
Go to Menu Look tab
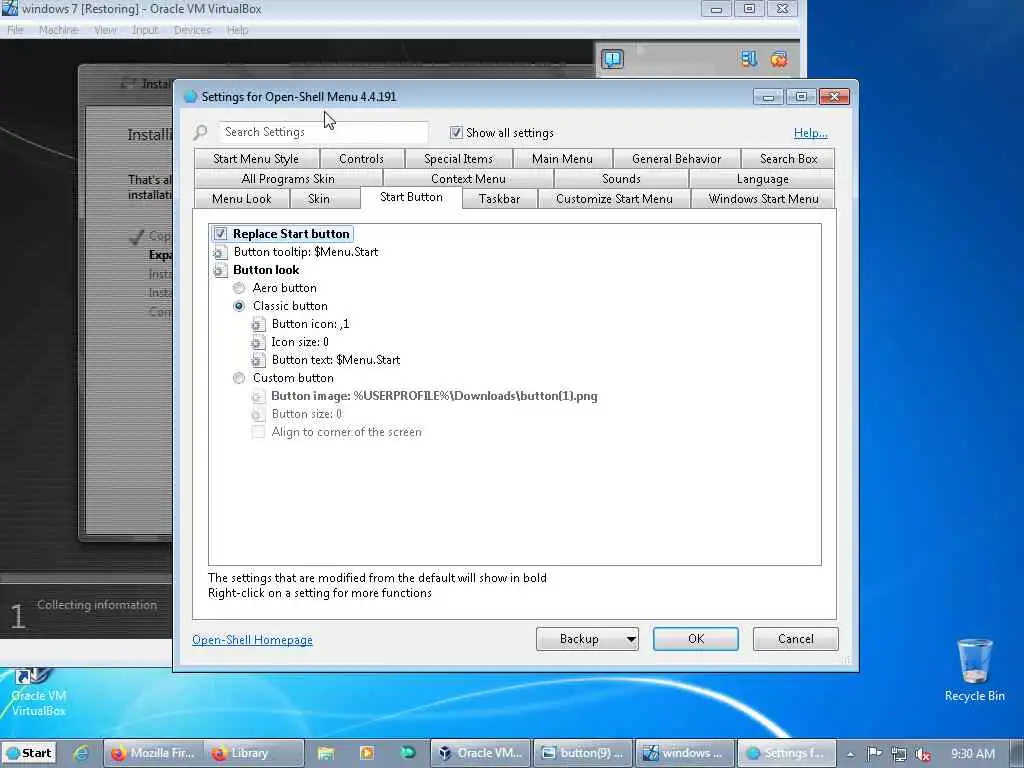[x=242, y=199]
